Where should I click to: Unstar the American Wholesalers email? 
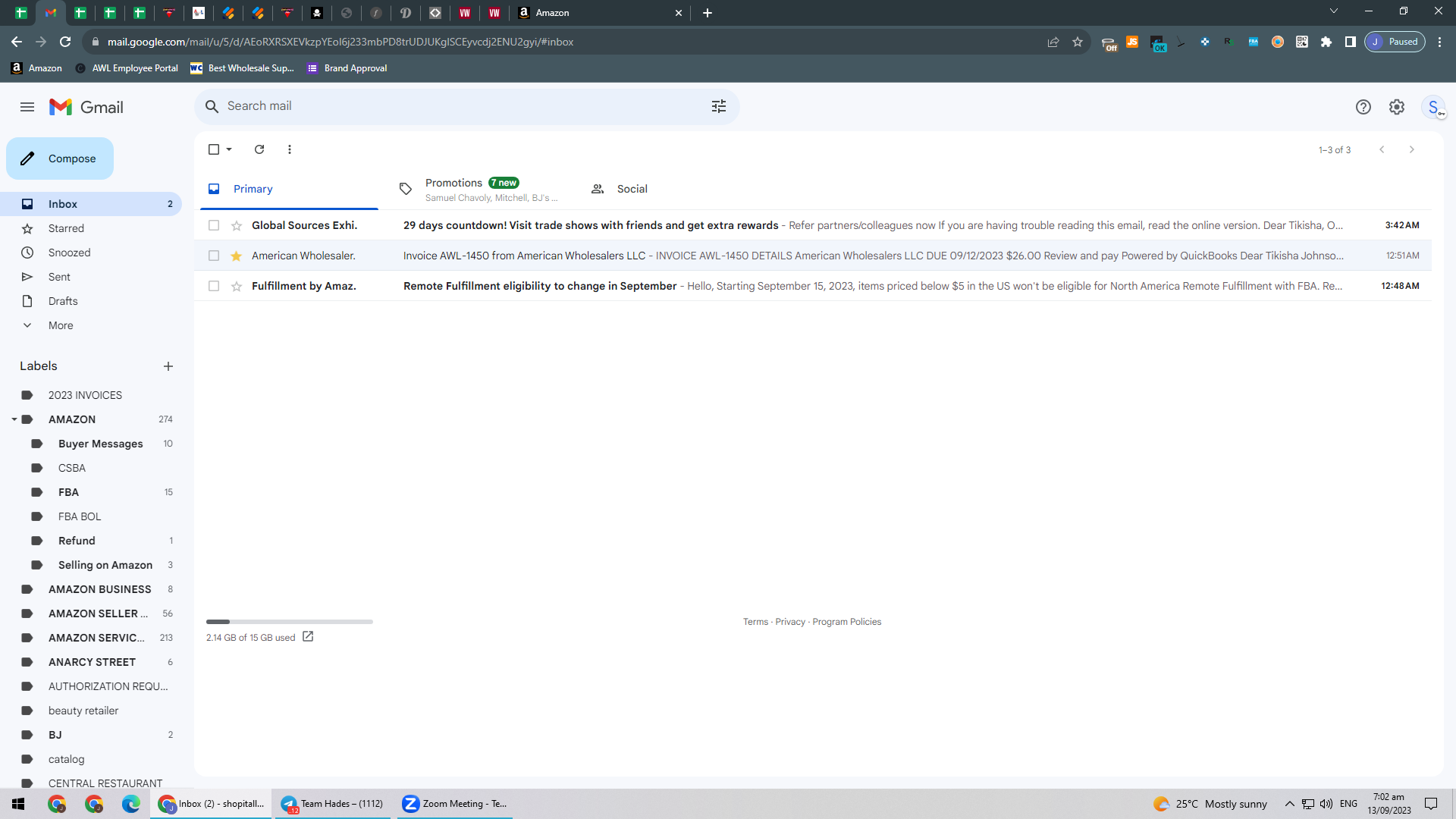coord(237,256)
